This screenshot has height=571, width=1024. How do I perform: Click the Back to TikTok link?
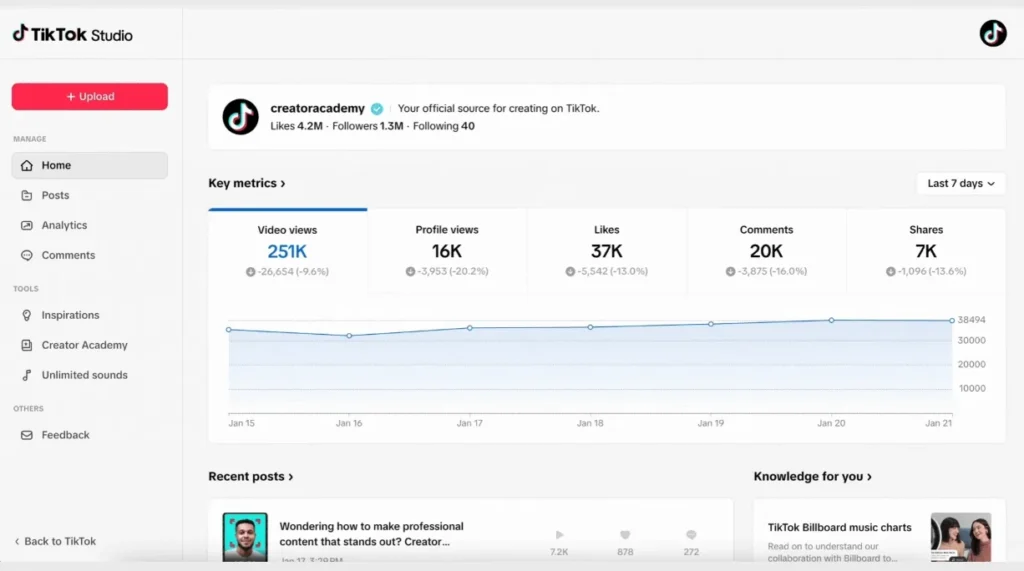pos(56,541)
